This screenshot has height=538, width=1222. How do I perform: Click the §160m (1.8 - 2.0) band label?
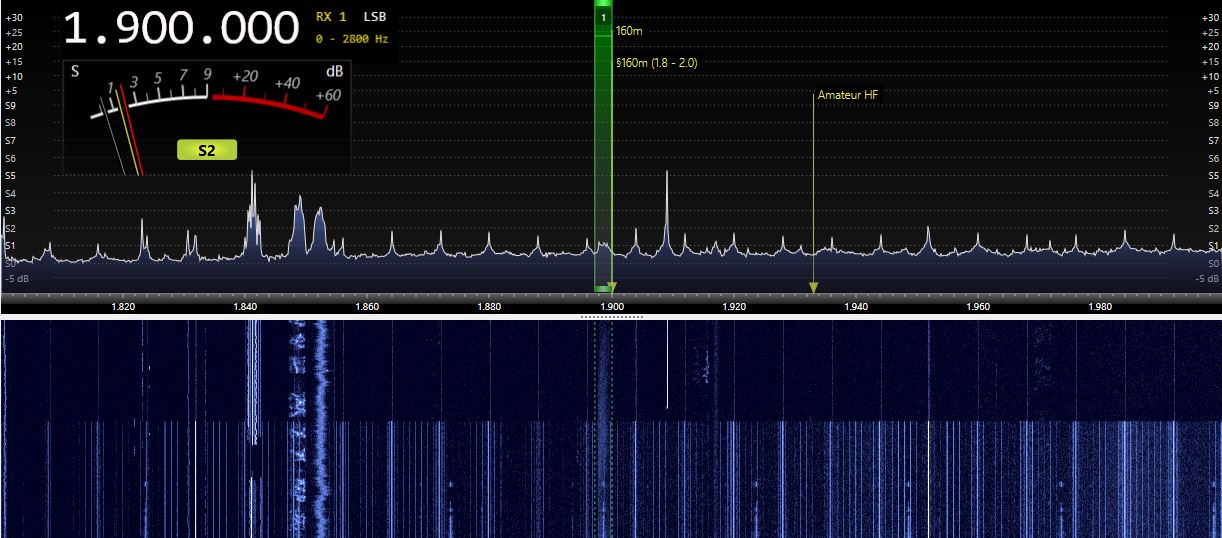658,63
